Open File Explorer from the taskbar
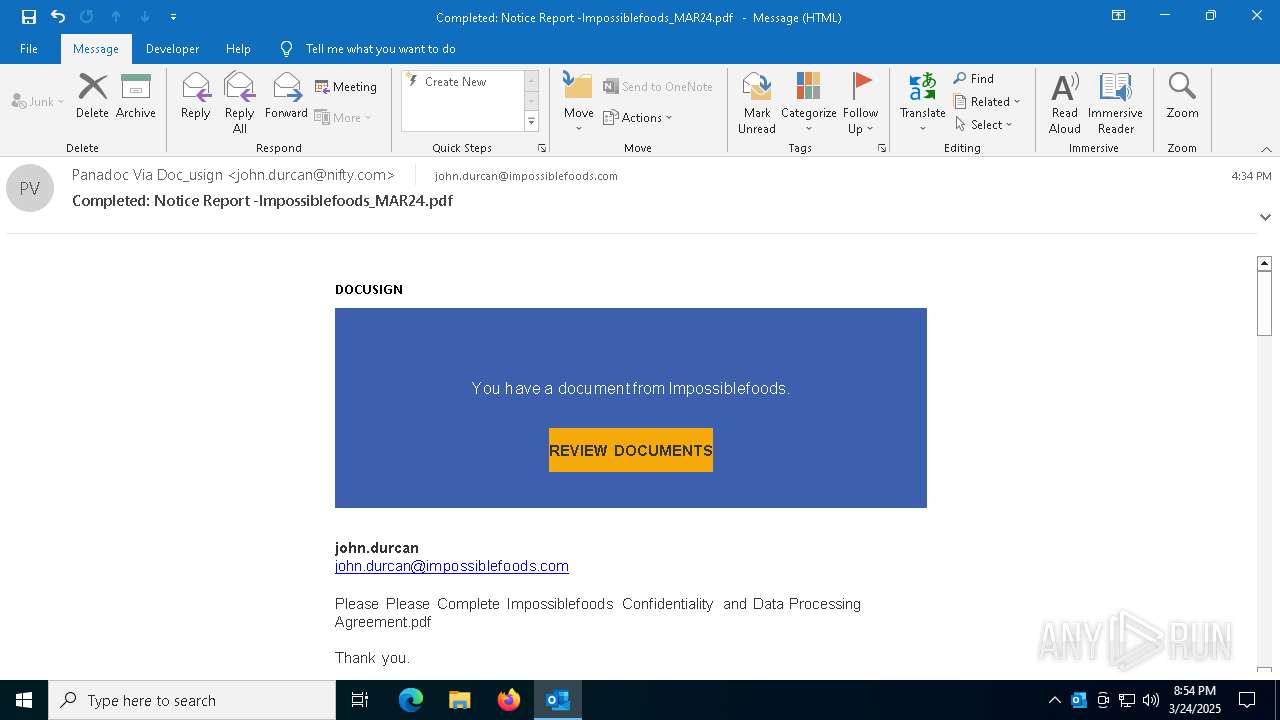This screenshot has width=1280, height=720. [x=460, y=700]
